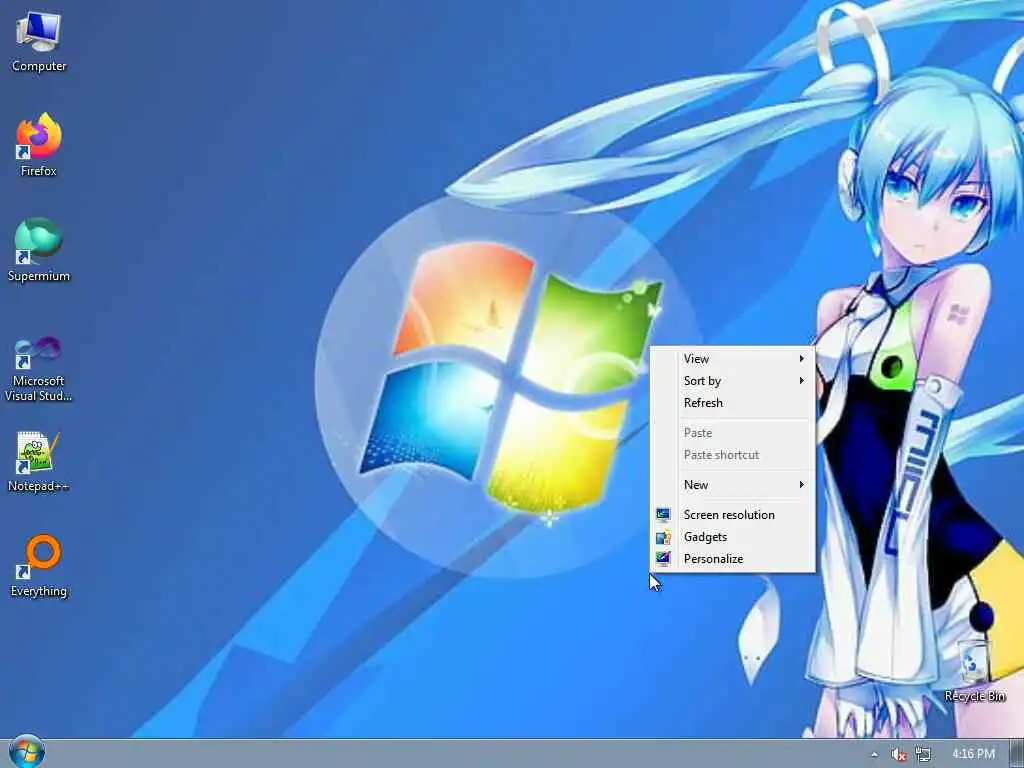Open the Windows Start orb
Screen dimensions: 1024x768
(x=27, y=752)
